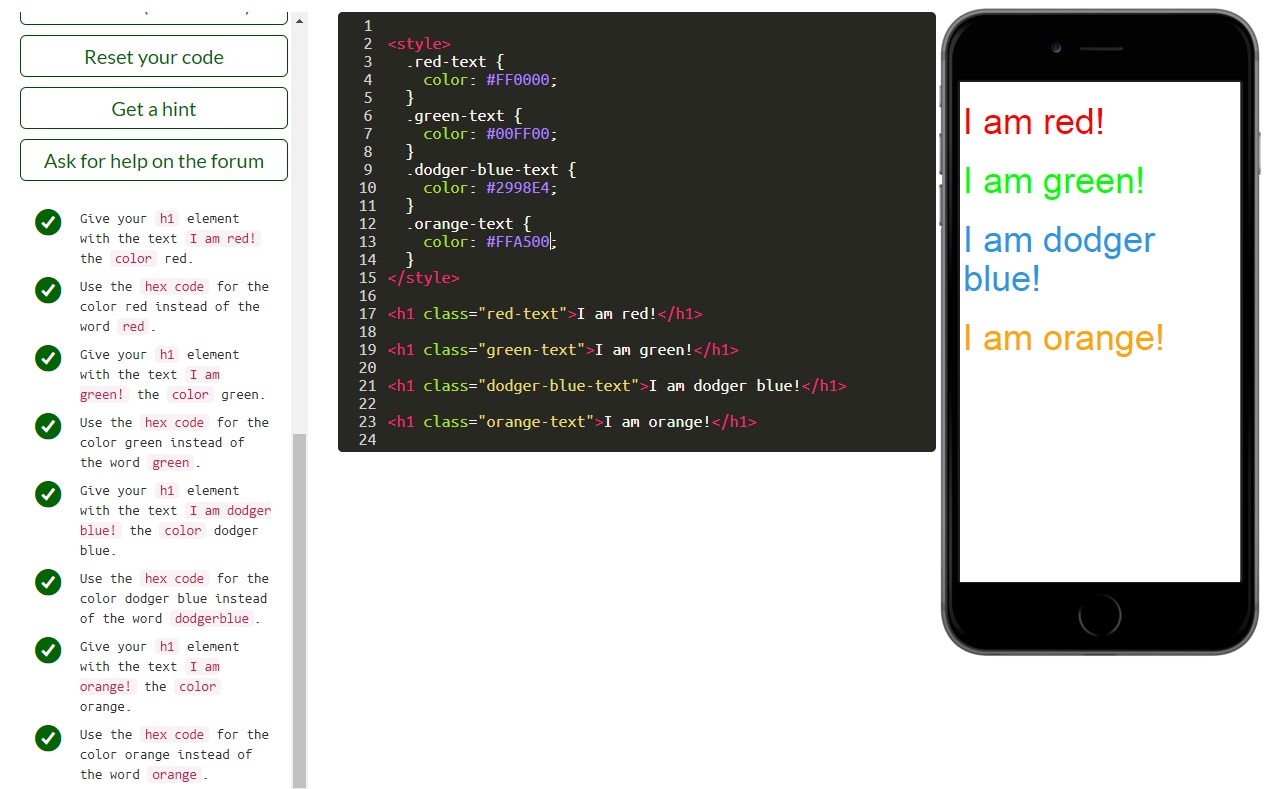
Task: Click the checkmark on the dodgerblue hex code step
Action: (x=48, y=582)
